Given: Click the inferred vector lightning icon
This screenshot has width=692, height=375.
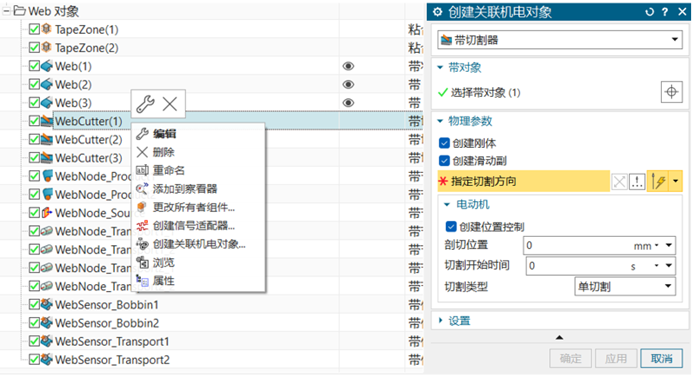Looking at the screenshot, I should coord(658,181).
